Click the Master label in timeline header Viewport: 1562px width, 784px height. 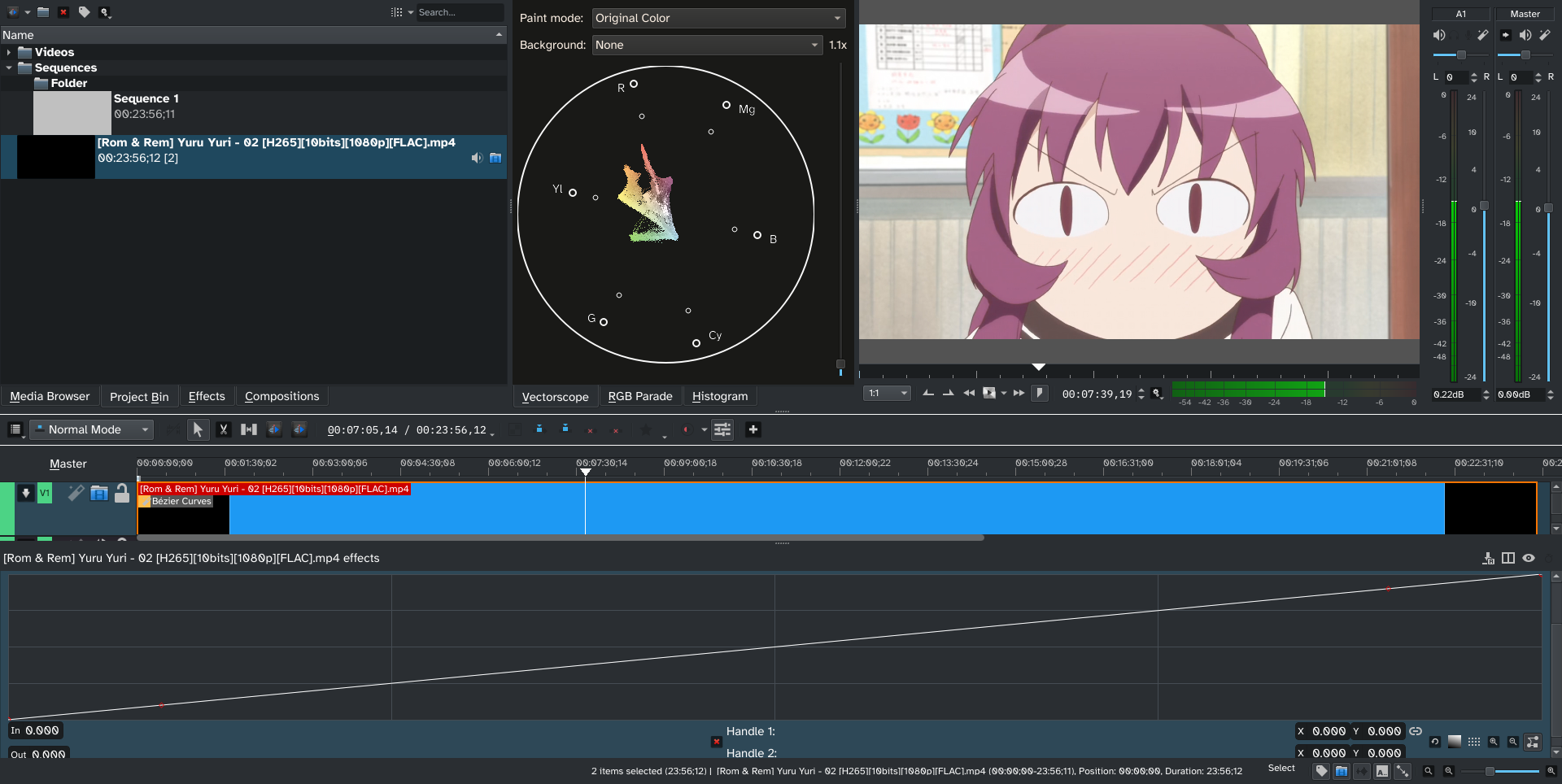(x=68, y=464)
